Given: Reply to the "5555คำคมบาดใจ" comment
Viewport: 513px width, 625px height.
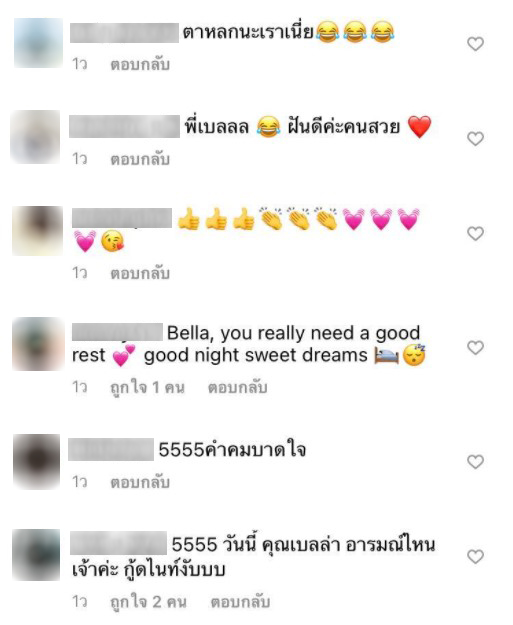Looking at the screenshot, I should coord(140,482).
